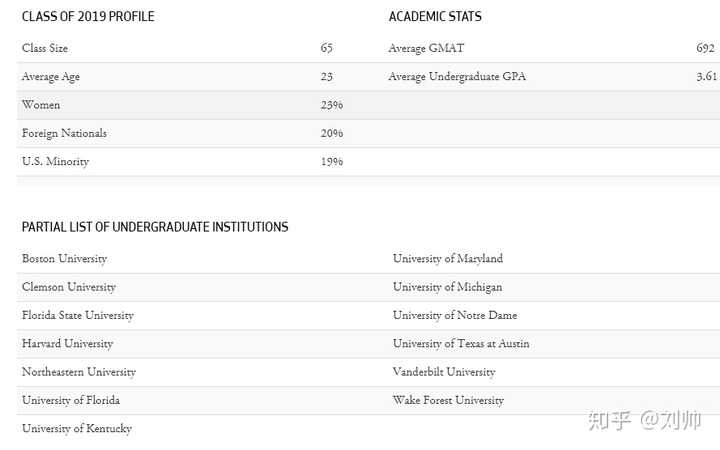The height and width of the screenshot is (450, 720).
Task: Click the U.S. Minority row label
Action: 56,162
